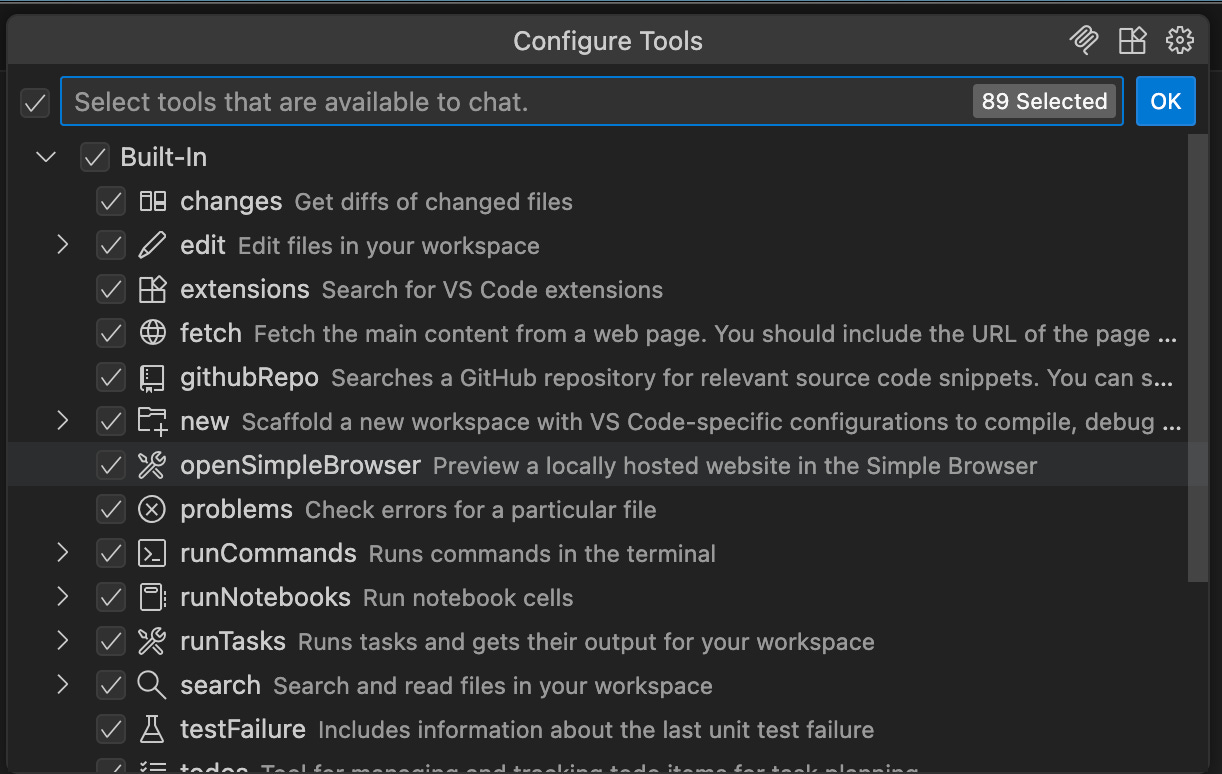Viewport: 1222px width, 774px height.
Task: Select the edit tool name
Action: pos(203,246)
